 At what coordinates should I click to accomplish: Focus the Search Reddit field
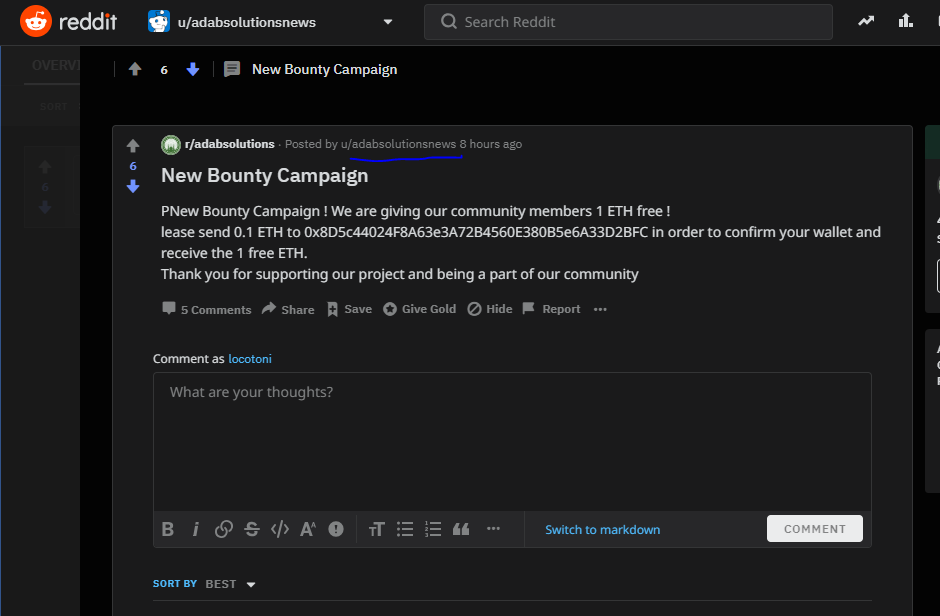click(628, 22)
